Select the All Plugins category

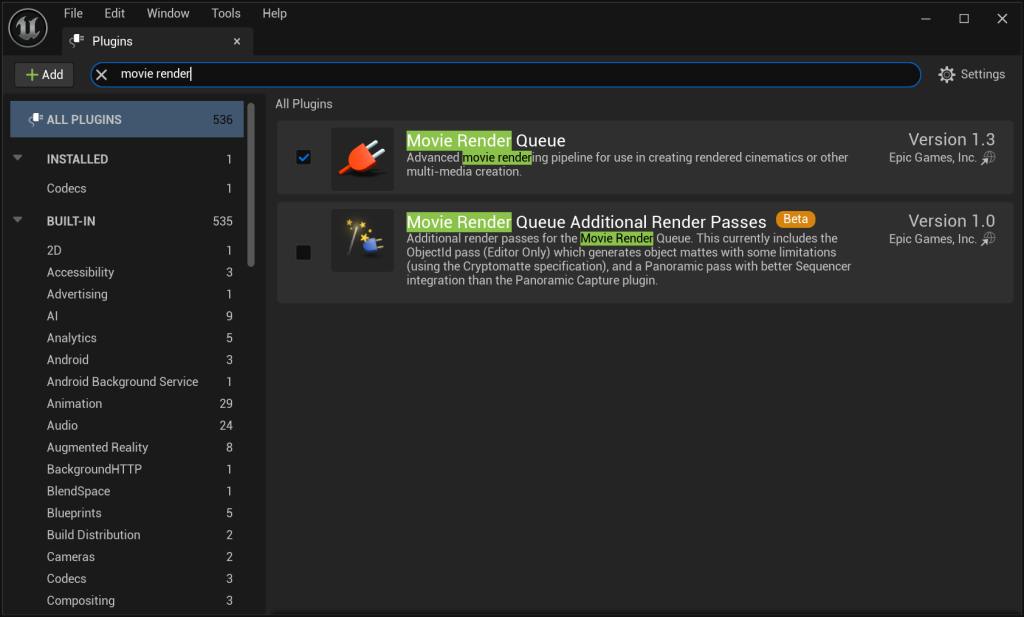(127, 119)
